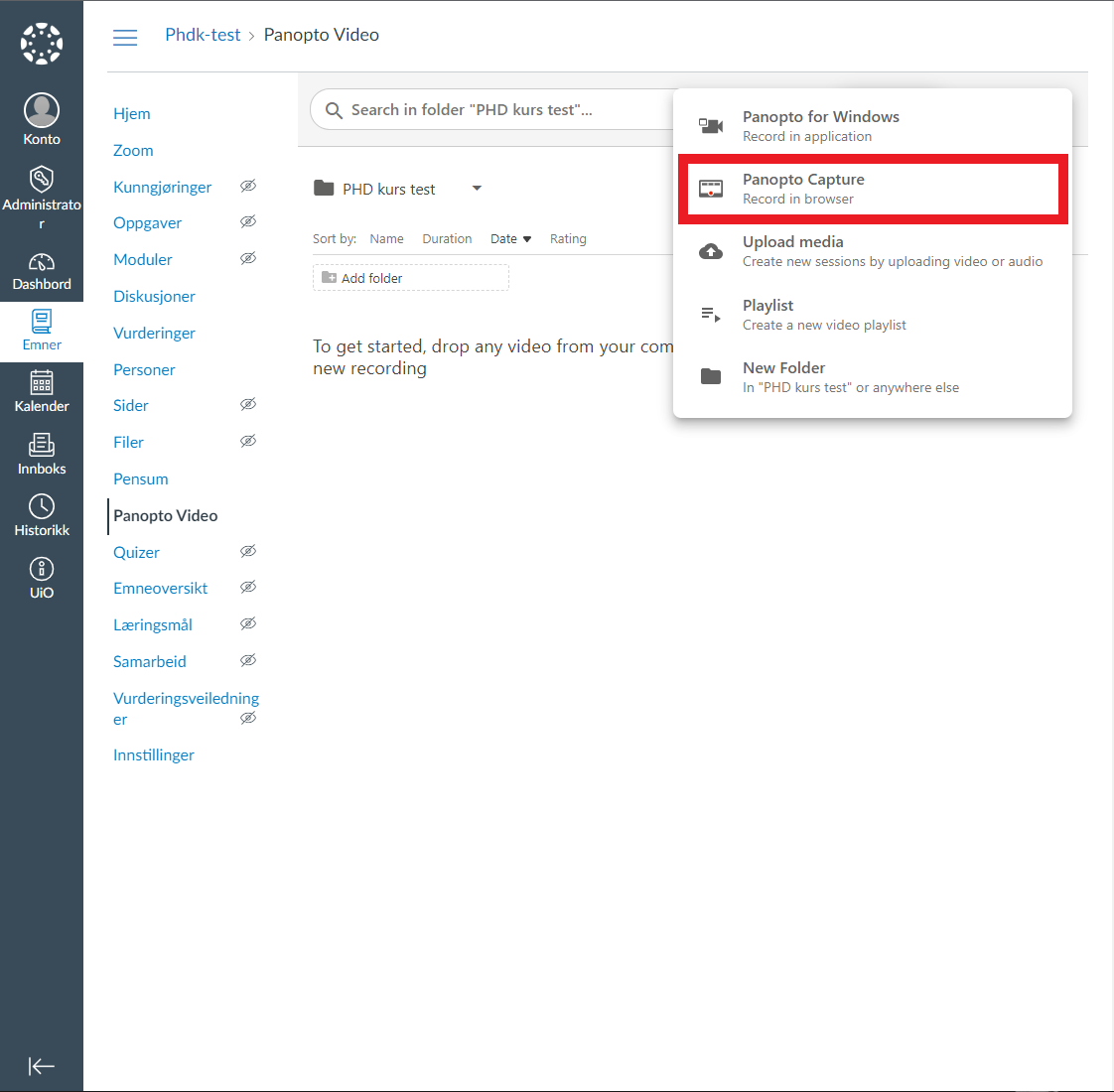Toggle the course navigation hamburger menu

125,37
